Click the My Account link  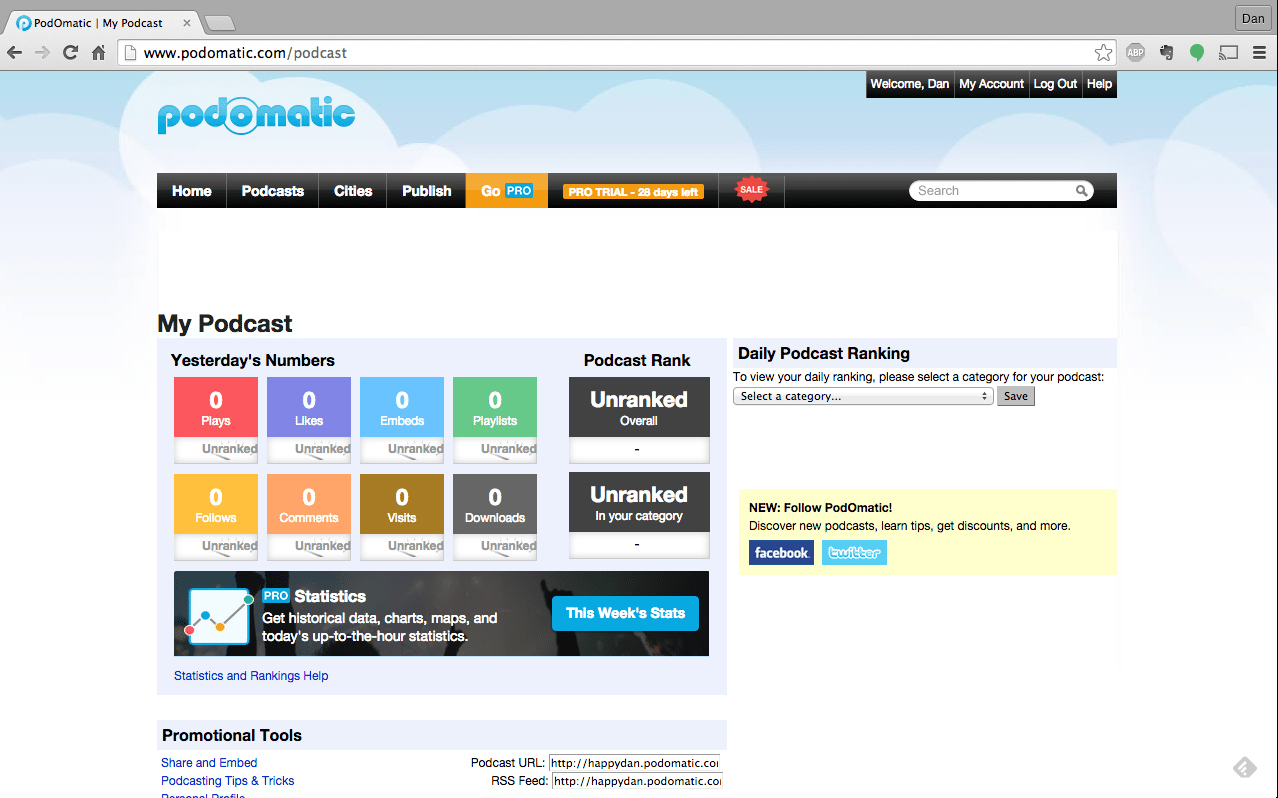[x=991, y=84]
